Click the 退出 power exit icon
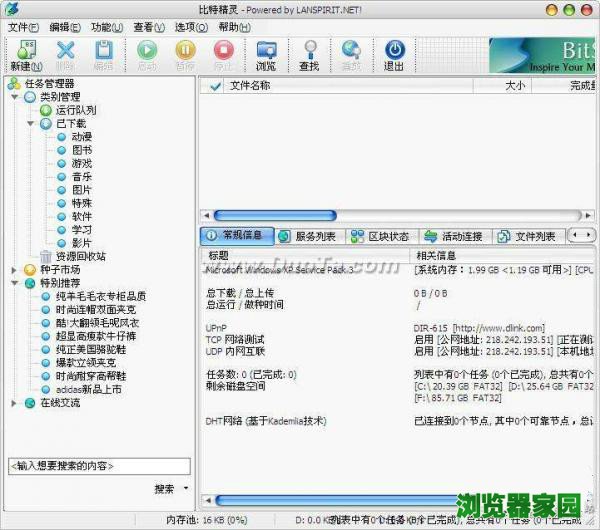 coord(394,55)
